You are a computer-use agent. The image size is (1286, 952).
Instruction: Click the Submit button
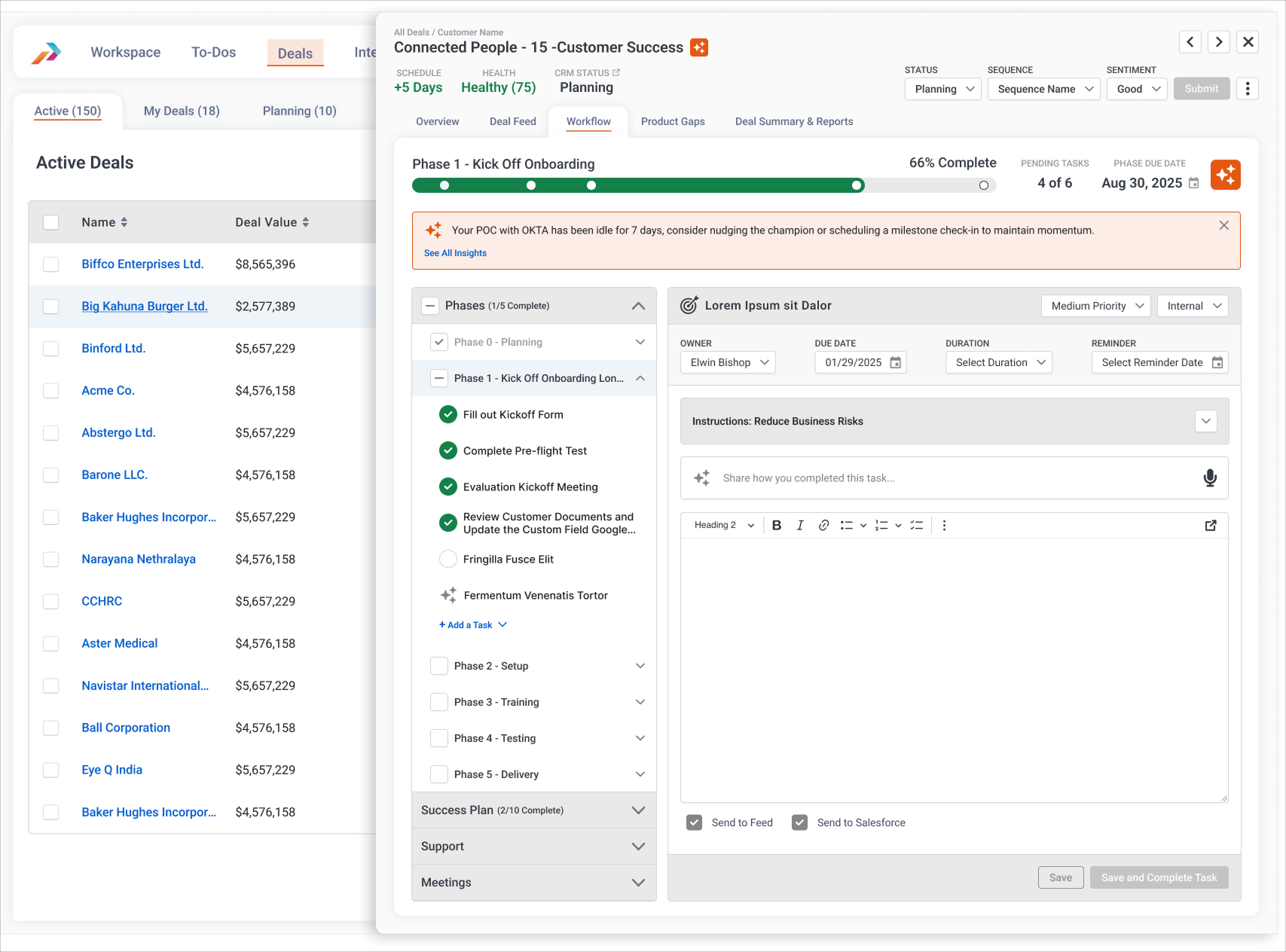pos(1202,89)
